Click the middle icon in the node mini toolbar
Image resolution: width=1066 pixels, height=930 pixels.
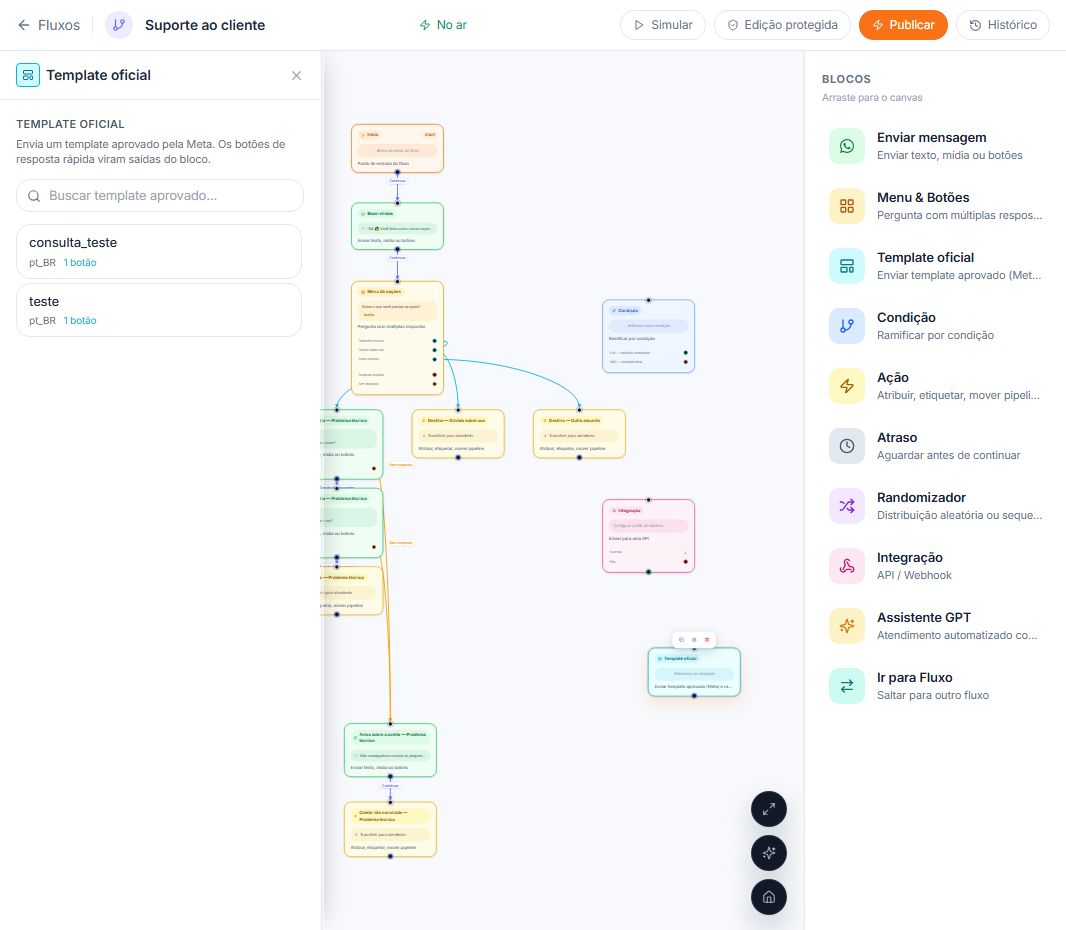tap(694, 640)
